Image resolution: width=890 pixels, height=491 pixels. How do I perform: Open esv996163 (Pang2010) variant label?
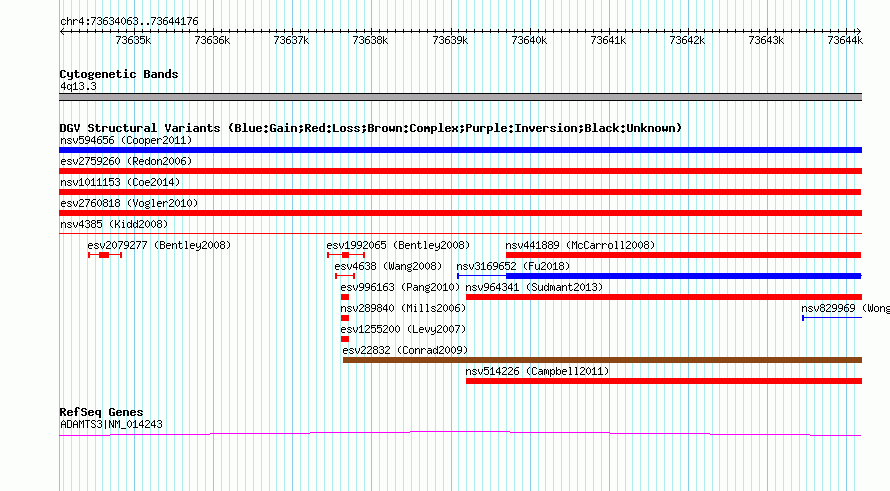400,287
